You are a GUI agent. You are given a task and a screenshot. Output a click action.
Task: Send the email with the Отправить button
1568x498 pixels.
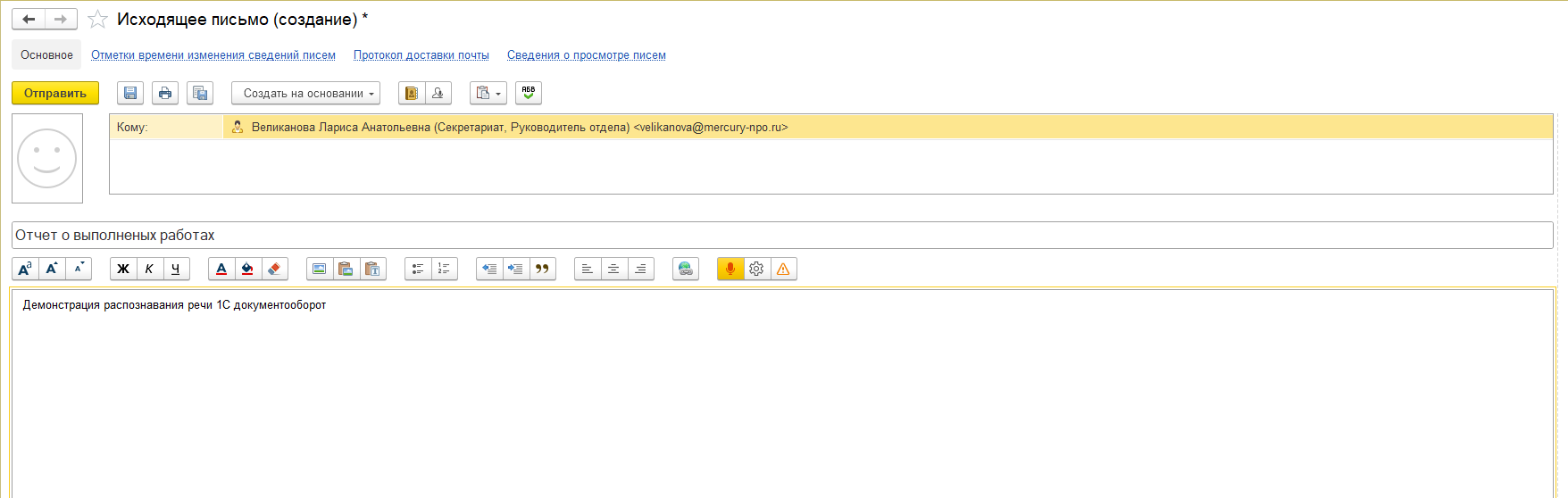55,93
